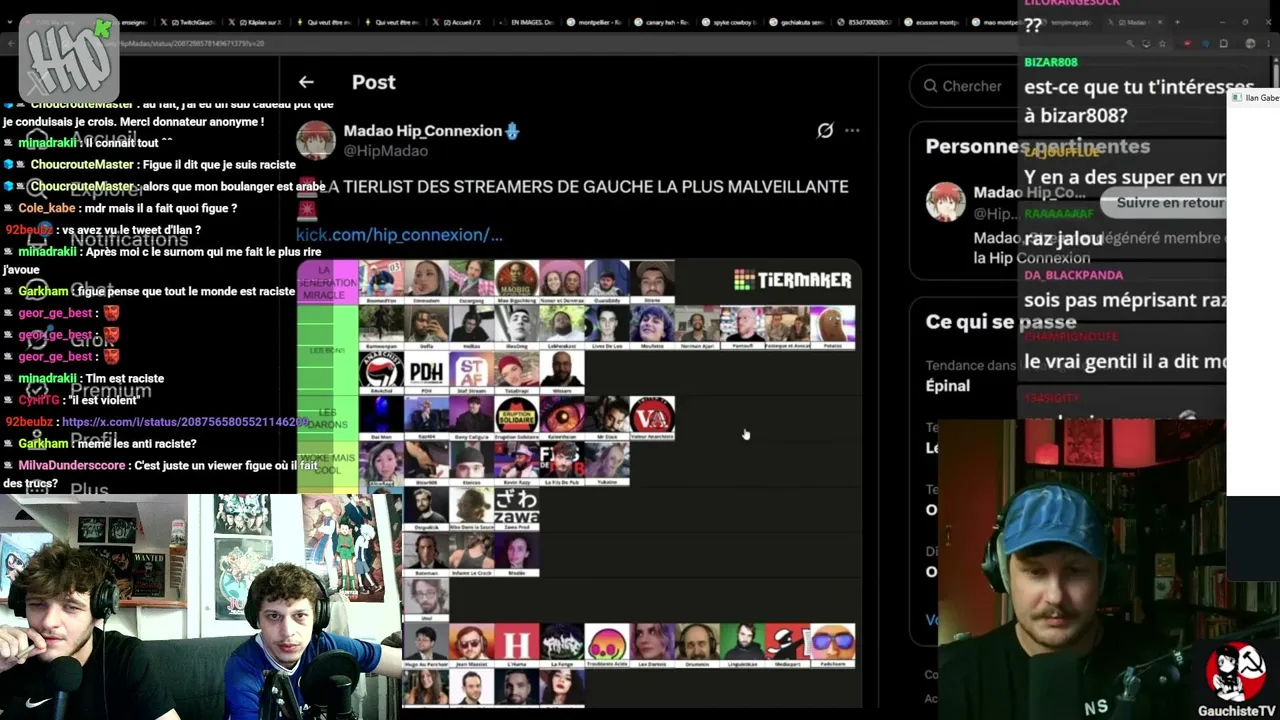Select the Mao Bigocheng portrait tile
Image resolution: width=1280 pixels, height=720 pixels.
pyautogui.click(x=517, y=281)
